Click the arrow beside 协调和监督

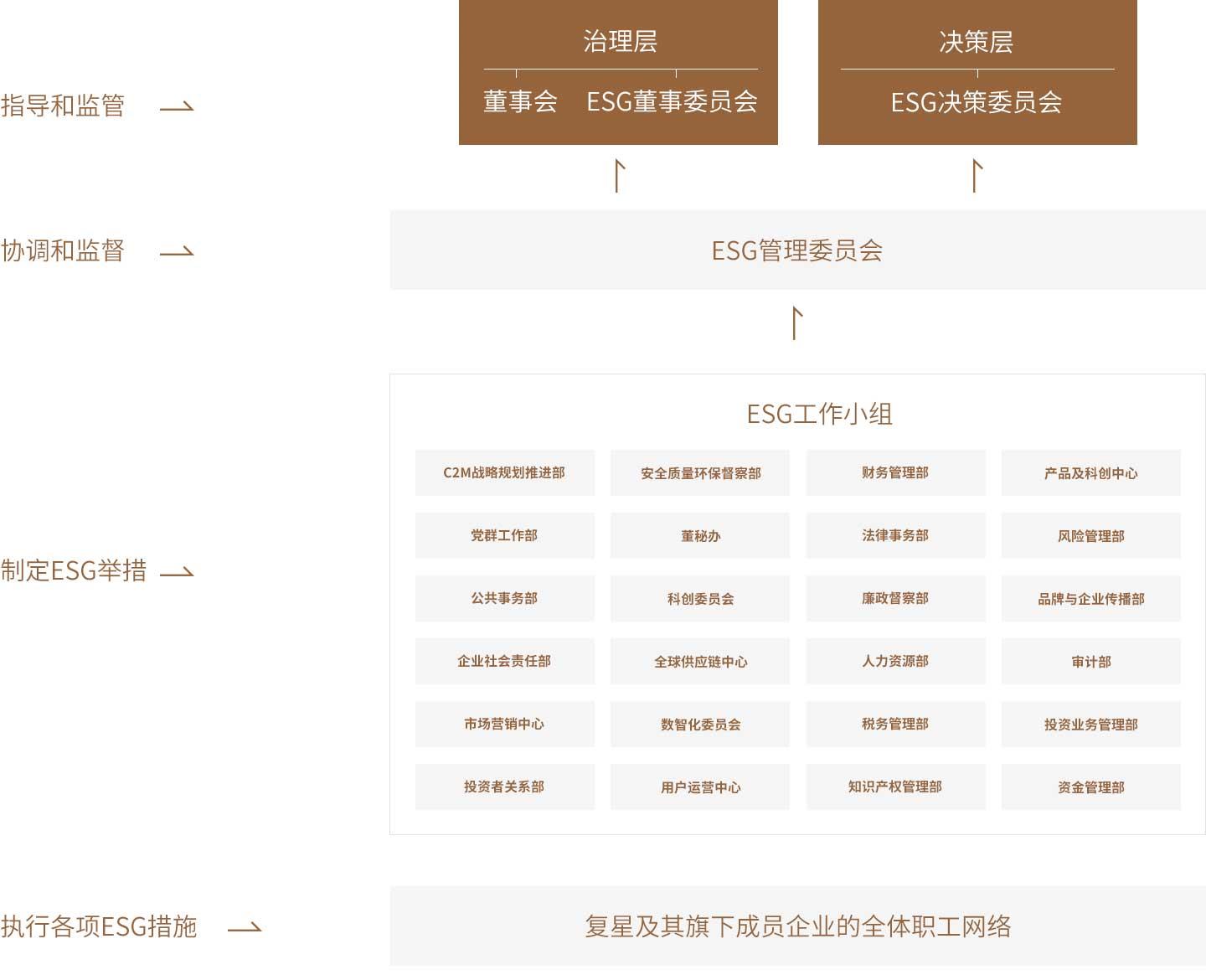(x=177, y=251)
